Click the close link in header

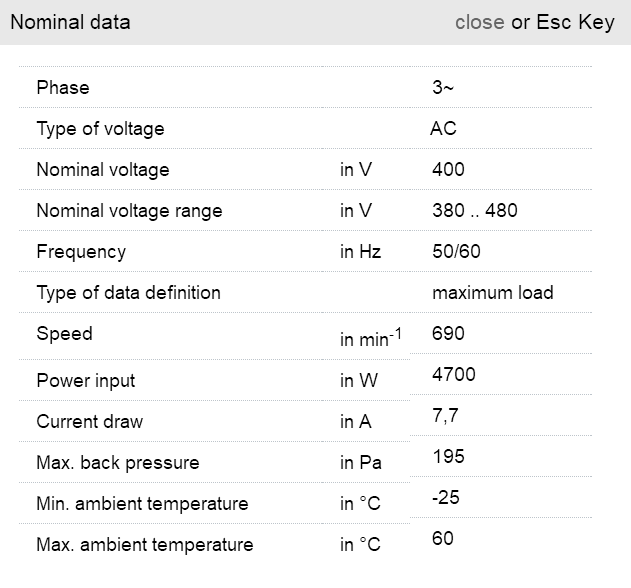479,22
